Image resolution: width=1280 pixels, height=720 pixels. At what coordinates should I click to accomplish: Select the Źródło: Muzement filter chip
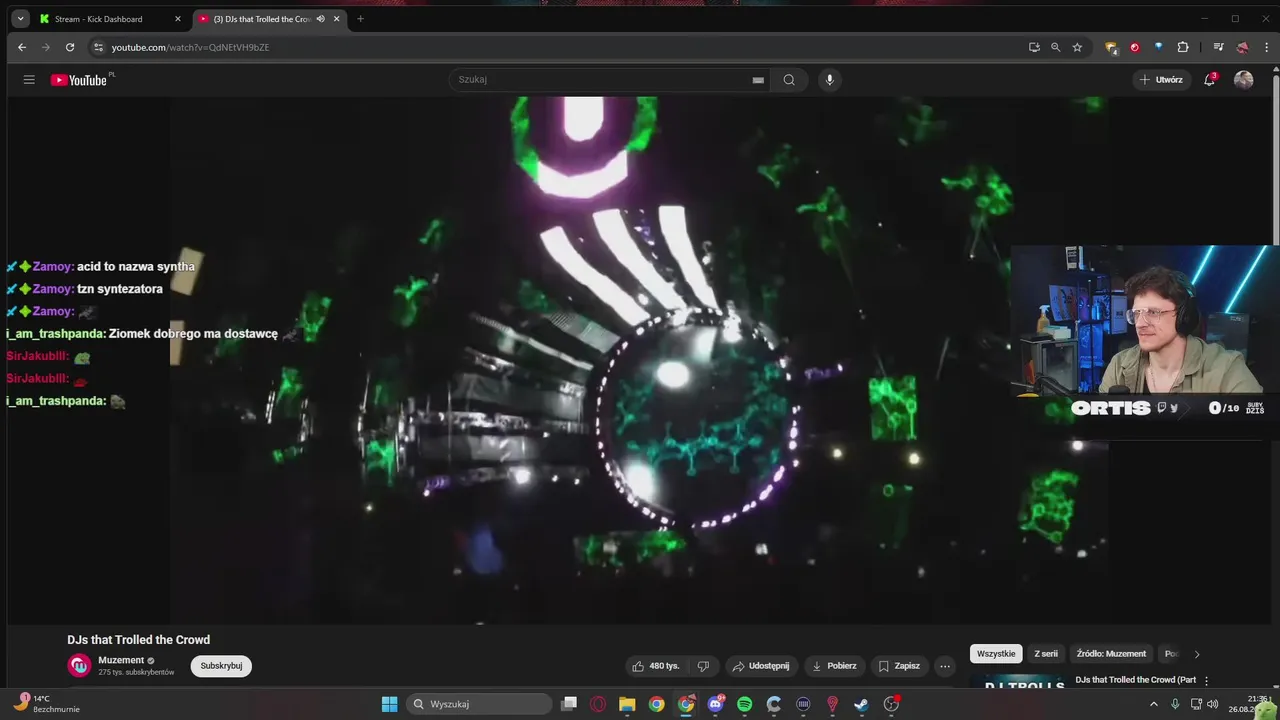coord(1111,654)
